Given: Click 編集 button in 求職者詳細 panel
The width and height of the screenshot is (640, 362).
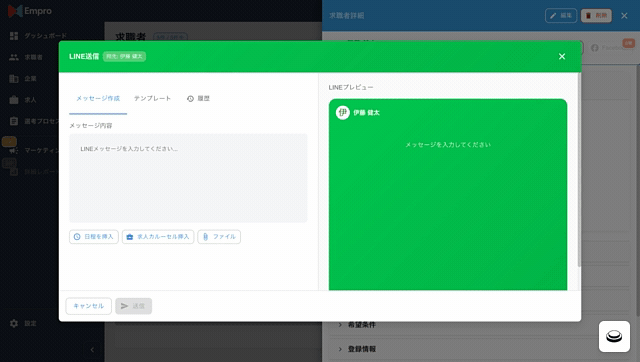Looking at the screenshot, I should (561, 16).
